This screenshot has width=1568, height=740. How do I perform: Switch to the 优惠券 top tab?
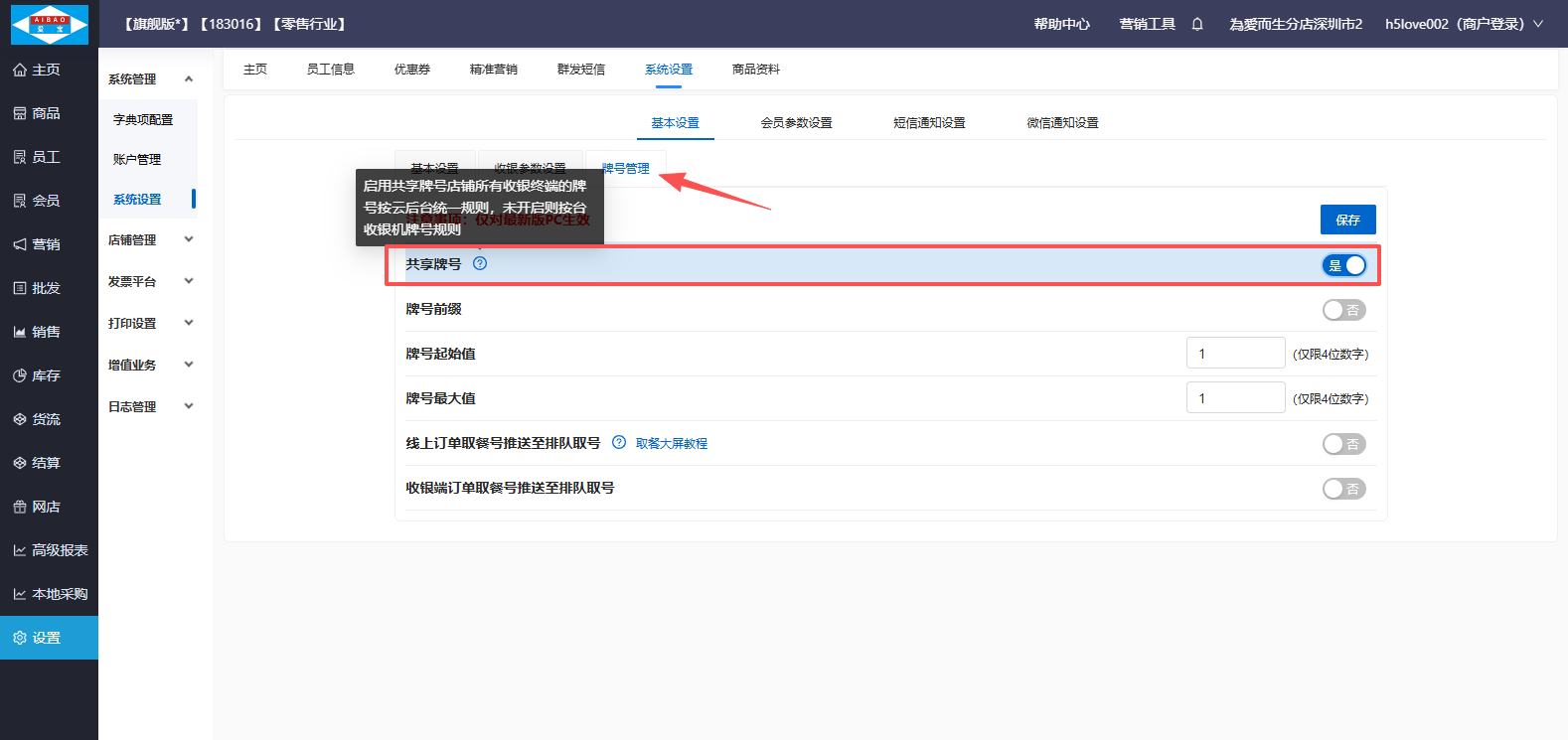coord(411,70)
